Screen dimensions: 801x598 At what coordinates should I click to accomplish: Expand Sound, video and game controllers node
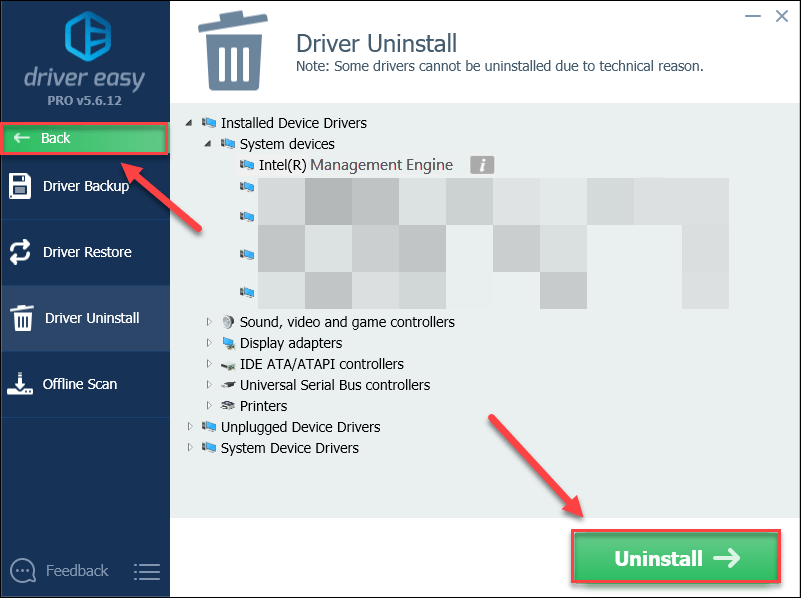pos(209,322)
